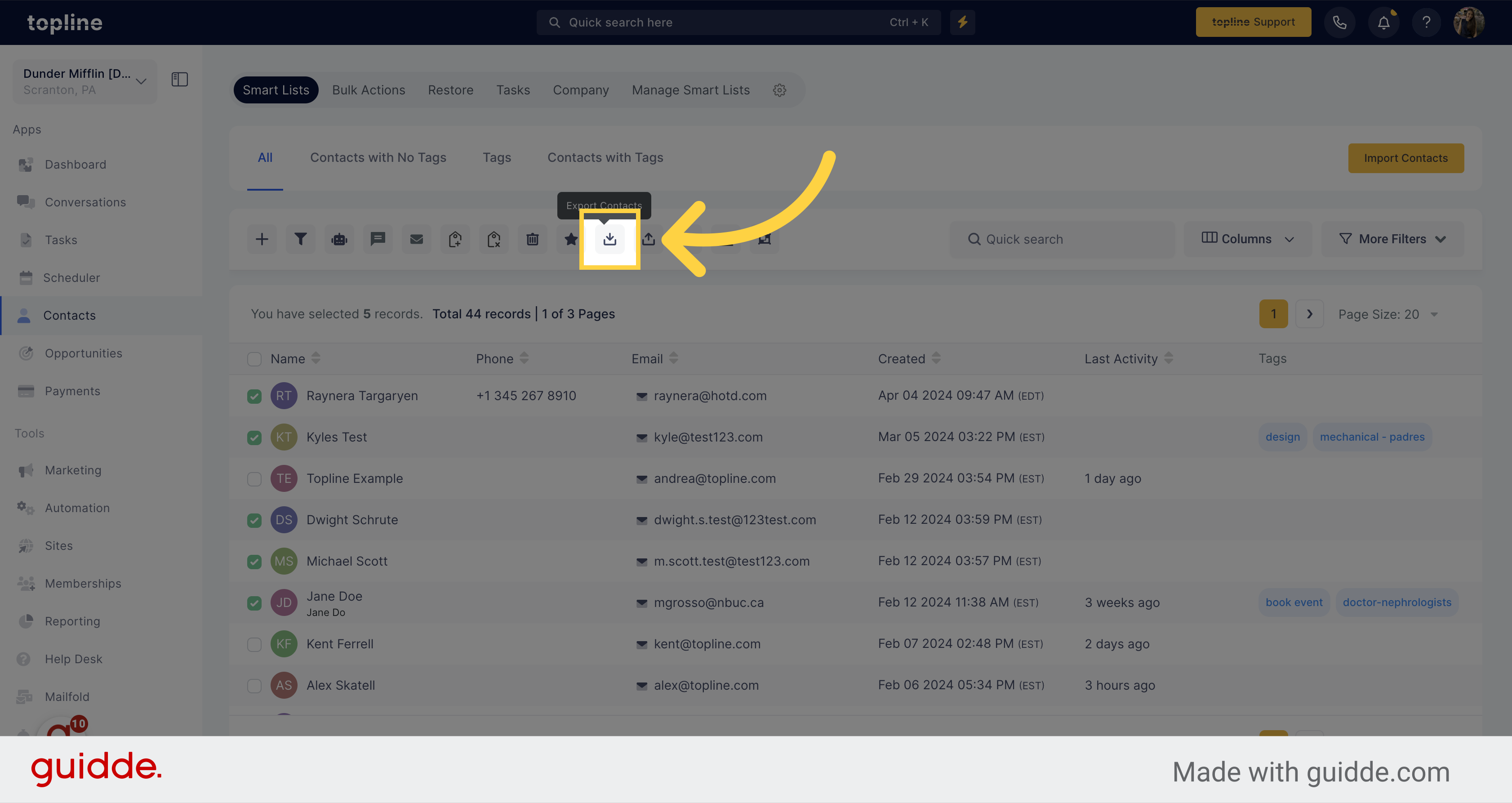1512x803 pixels.
Task: Expand the More Filters dropdown
Action: pos(1392,239)
